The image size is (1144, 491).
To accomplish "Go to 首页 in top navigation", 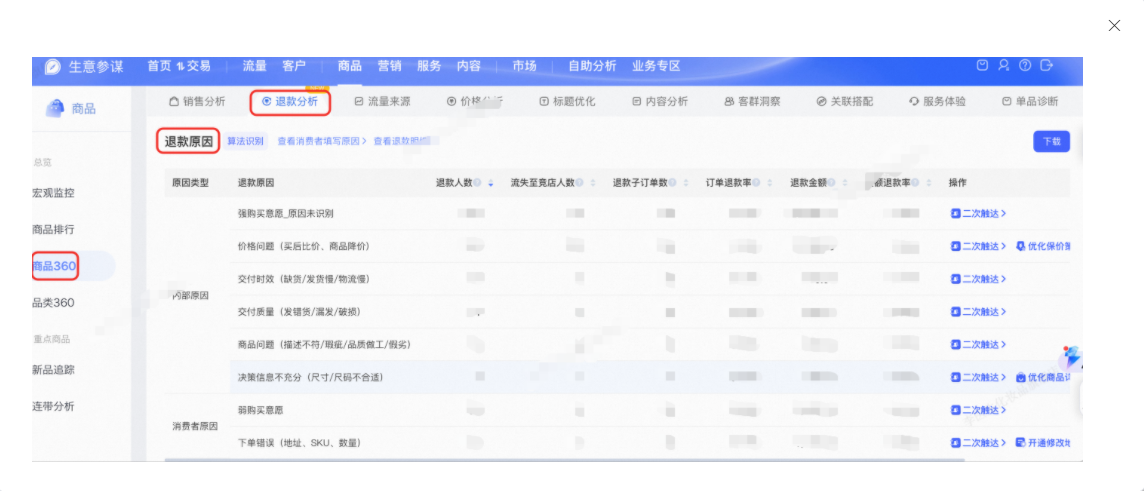I will click(x=159, y=66).
